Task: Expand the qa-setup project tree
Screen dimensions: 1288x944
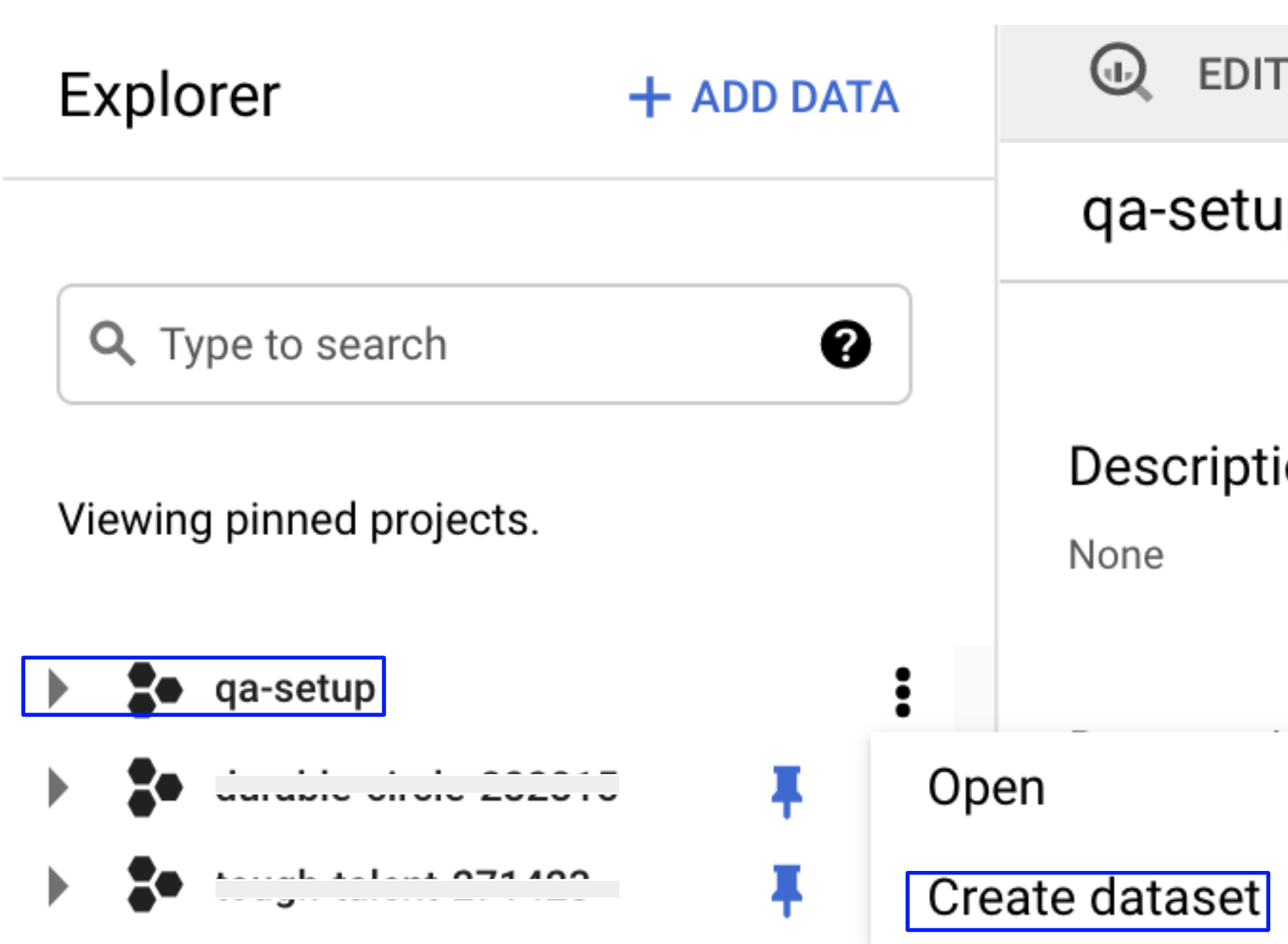Action: pyautogui.click(x=60, y=689)
